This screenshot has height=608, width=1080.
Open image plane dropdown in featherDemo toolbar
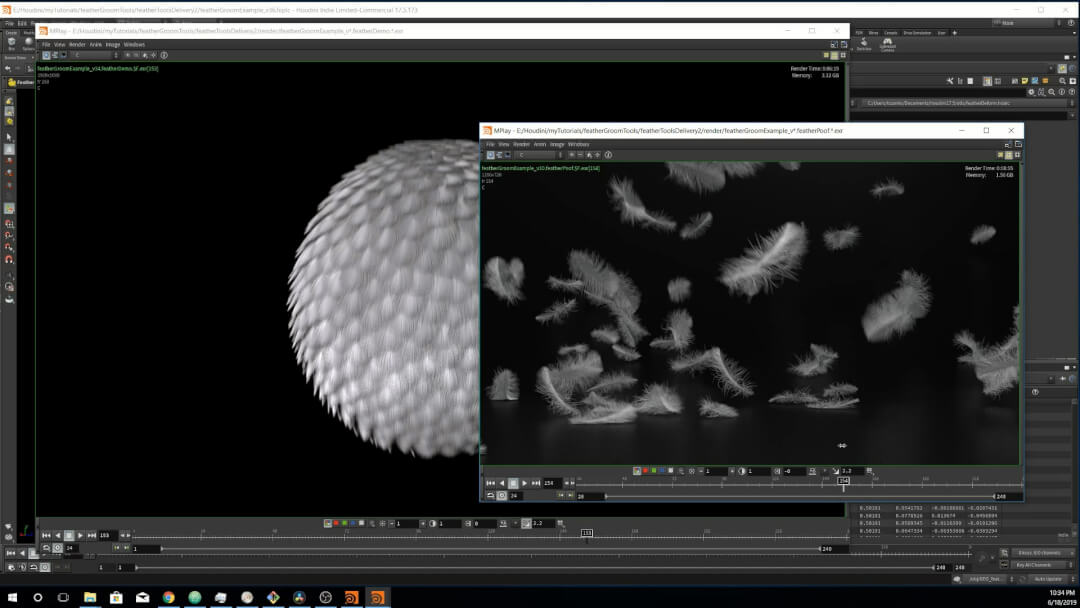[96, 55]
